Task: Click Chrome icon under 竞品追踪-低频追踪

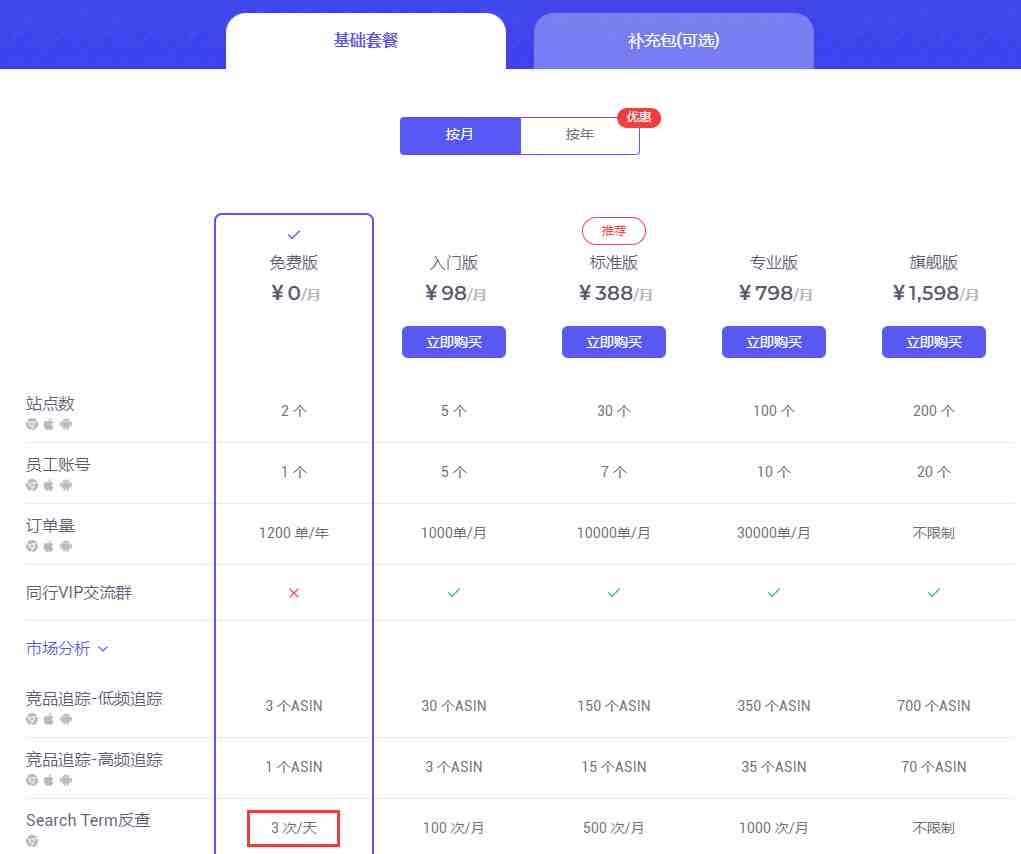Action: pos(31,719)
